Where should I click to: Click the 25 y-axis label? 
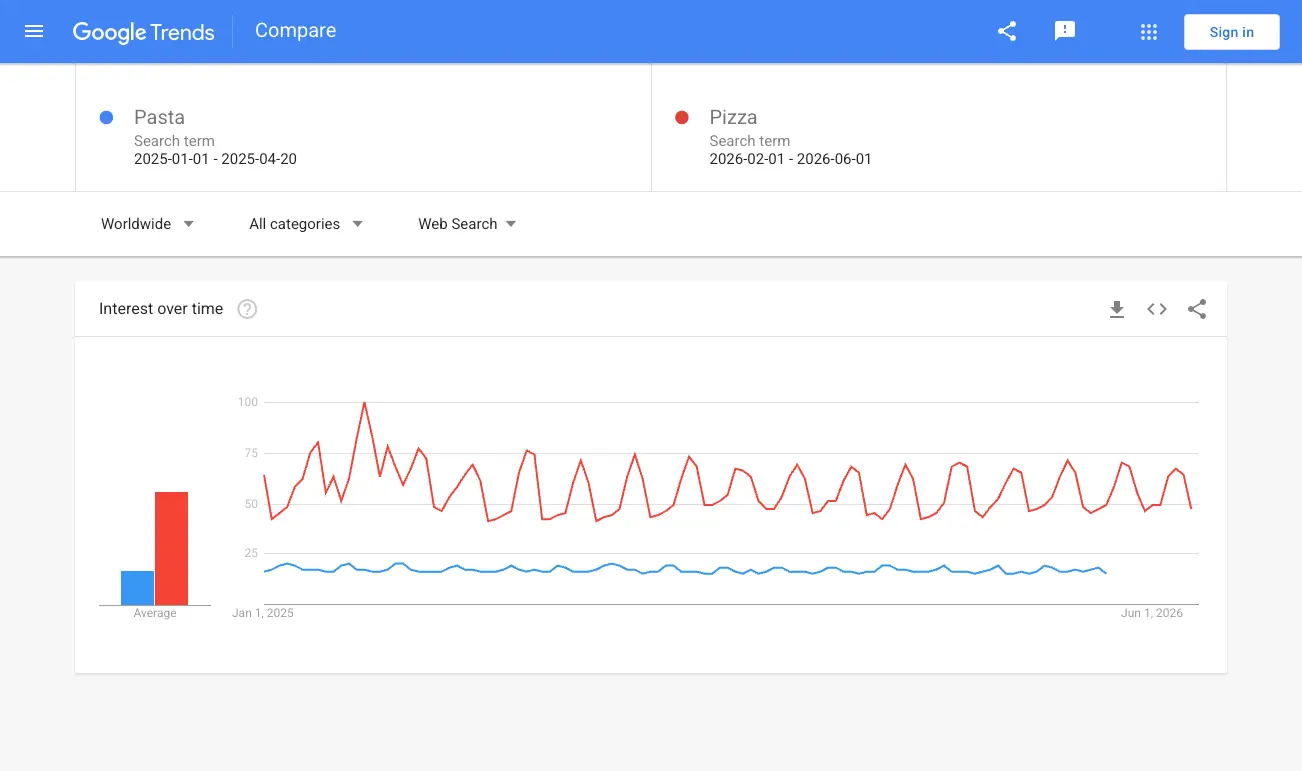pyautogui.click(x=250, y=553)
